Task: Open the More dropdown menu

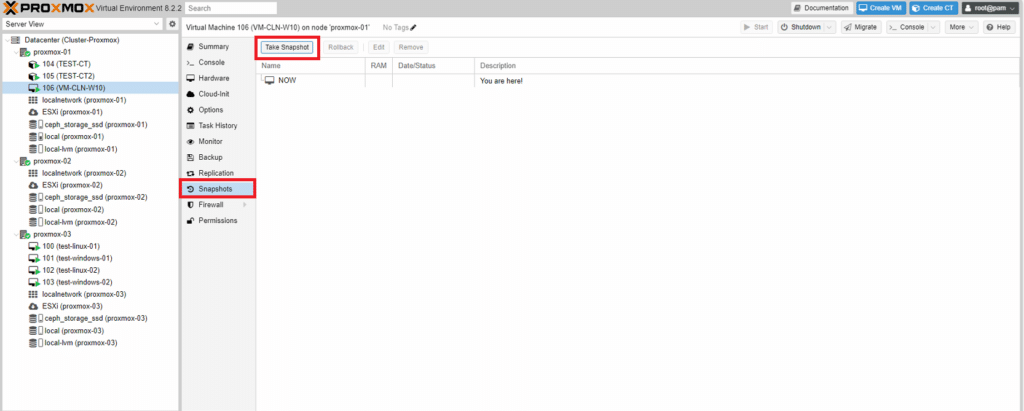Action: tap(961, 27)
